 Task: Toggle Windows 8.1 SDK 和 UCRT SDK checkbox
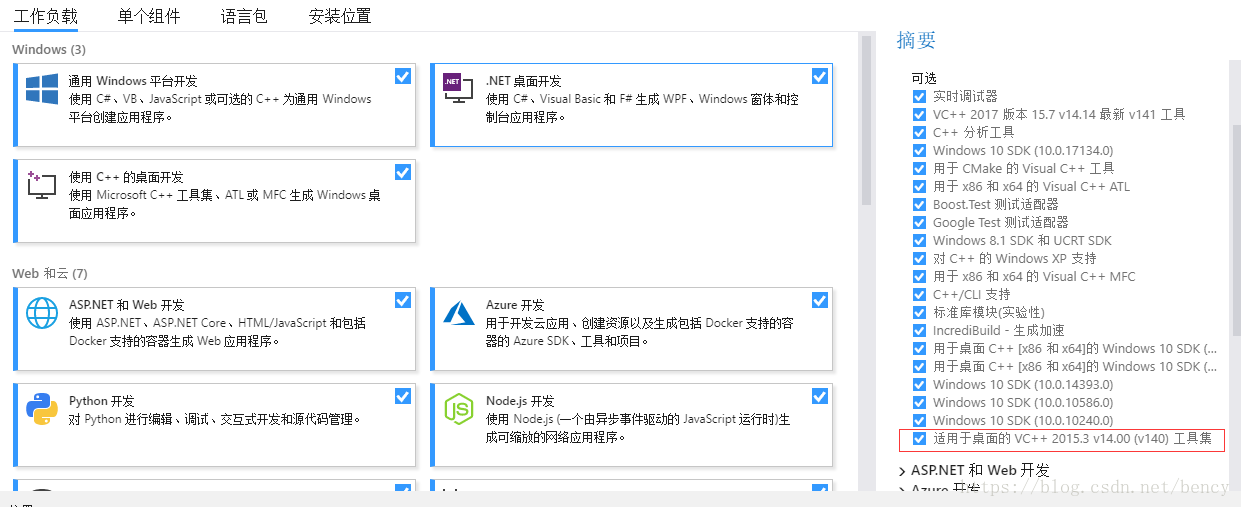(919, 240)
